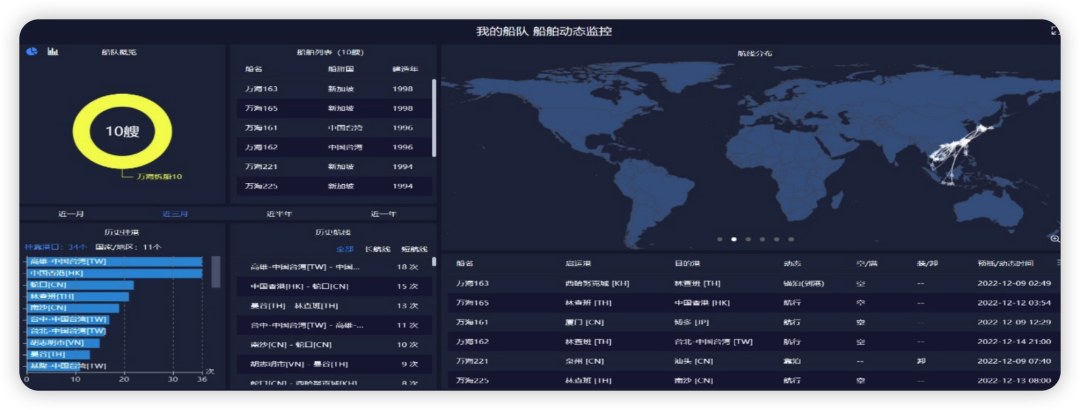Select the 近三月 time range tab
This screenshot has height=410, width=1080.
(x=175, y=214)
